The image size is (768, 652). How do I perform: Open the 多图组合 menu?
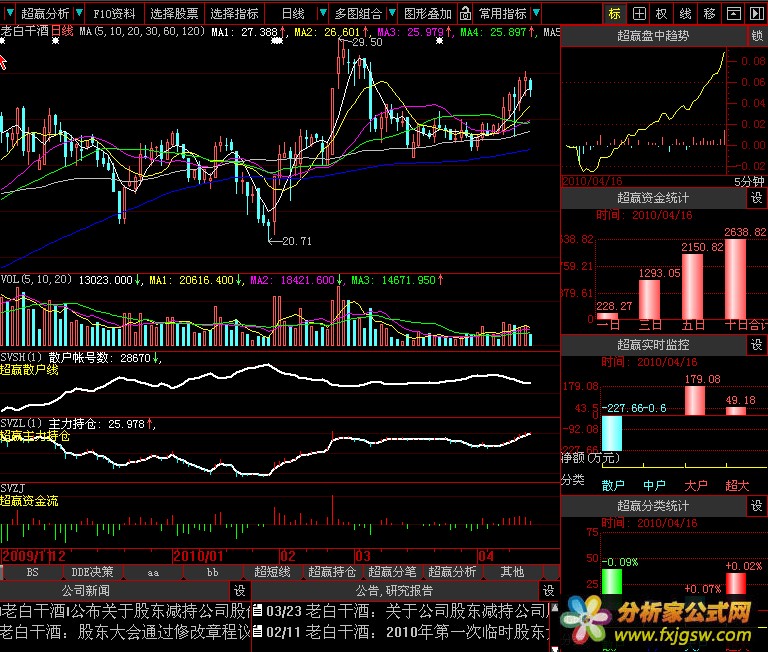358,14
